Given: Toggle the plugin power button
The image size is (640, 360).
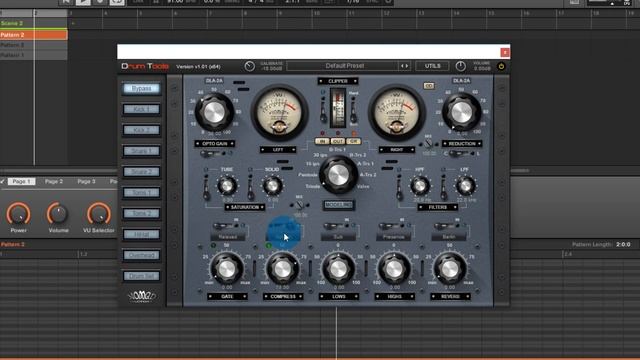Looking at the screenshot, I should pyautogui.click(x=501, y=66).
